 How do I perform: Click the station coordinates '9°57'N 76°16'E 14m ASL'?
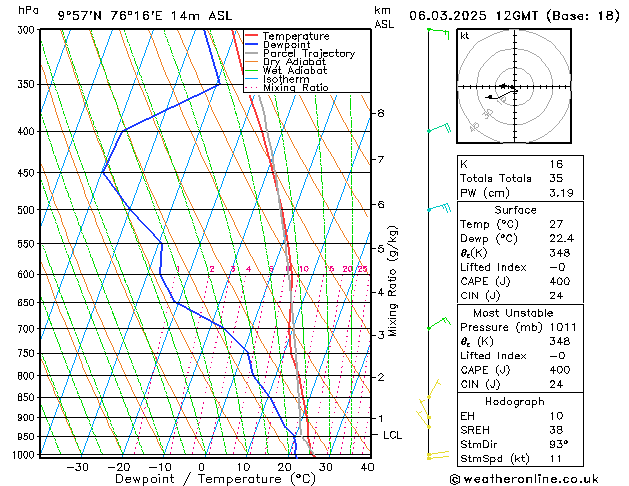click(145, 16)
